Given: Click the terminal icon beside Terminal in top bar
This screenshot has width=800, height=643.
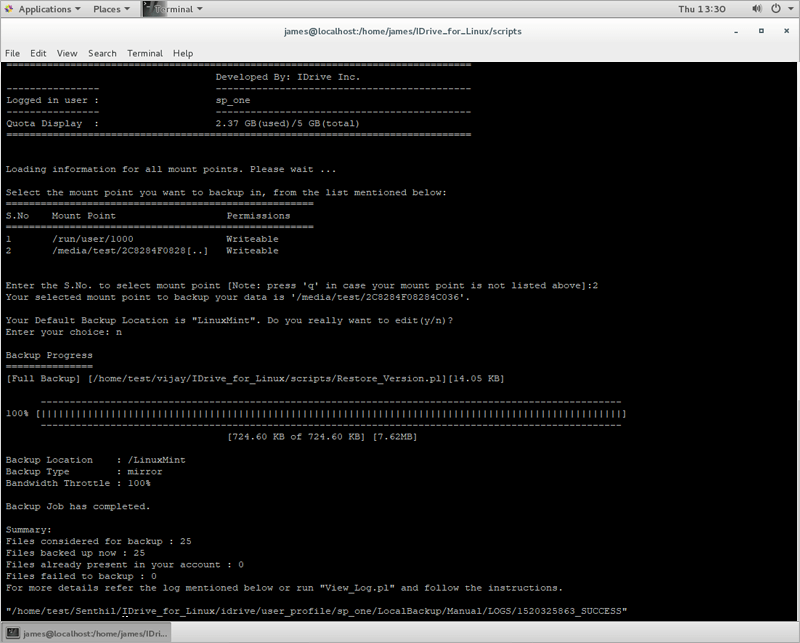Looking at the screenshot, I should click(x=147, y=9).
